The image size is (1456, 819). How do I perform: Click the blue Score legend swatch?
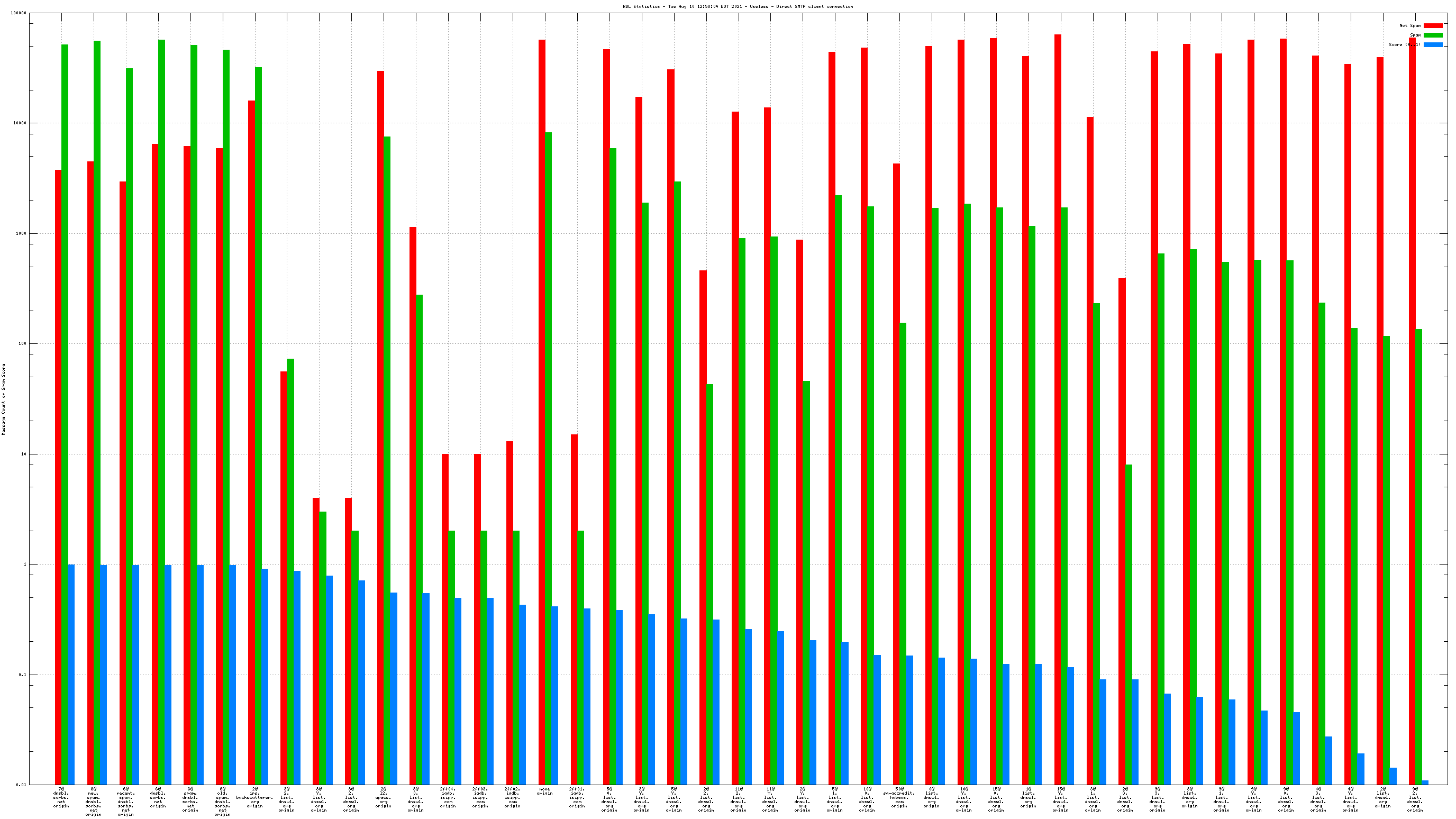coord(1432,44)
